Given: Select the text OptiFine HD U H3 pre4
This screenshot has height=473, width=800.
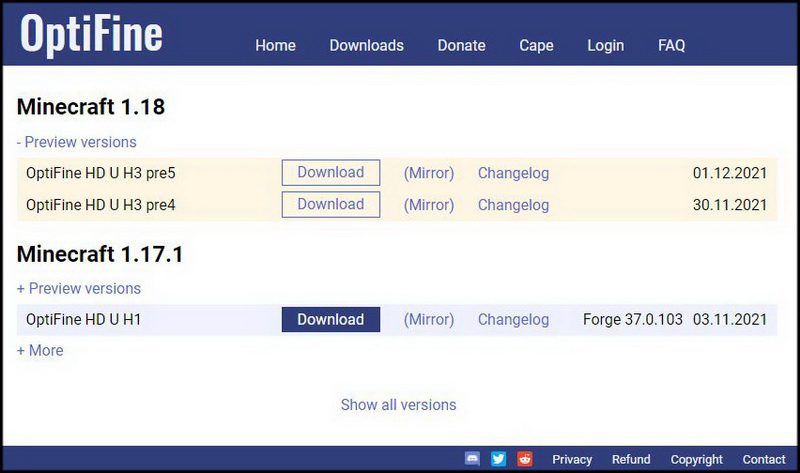Looking at the screenshot, I should point(101,205).
